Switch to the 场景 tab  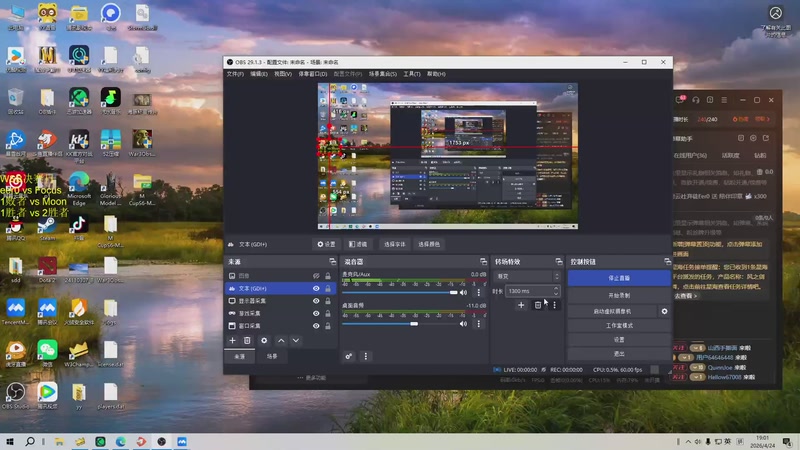(x=272, y=356)
